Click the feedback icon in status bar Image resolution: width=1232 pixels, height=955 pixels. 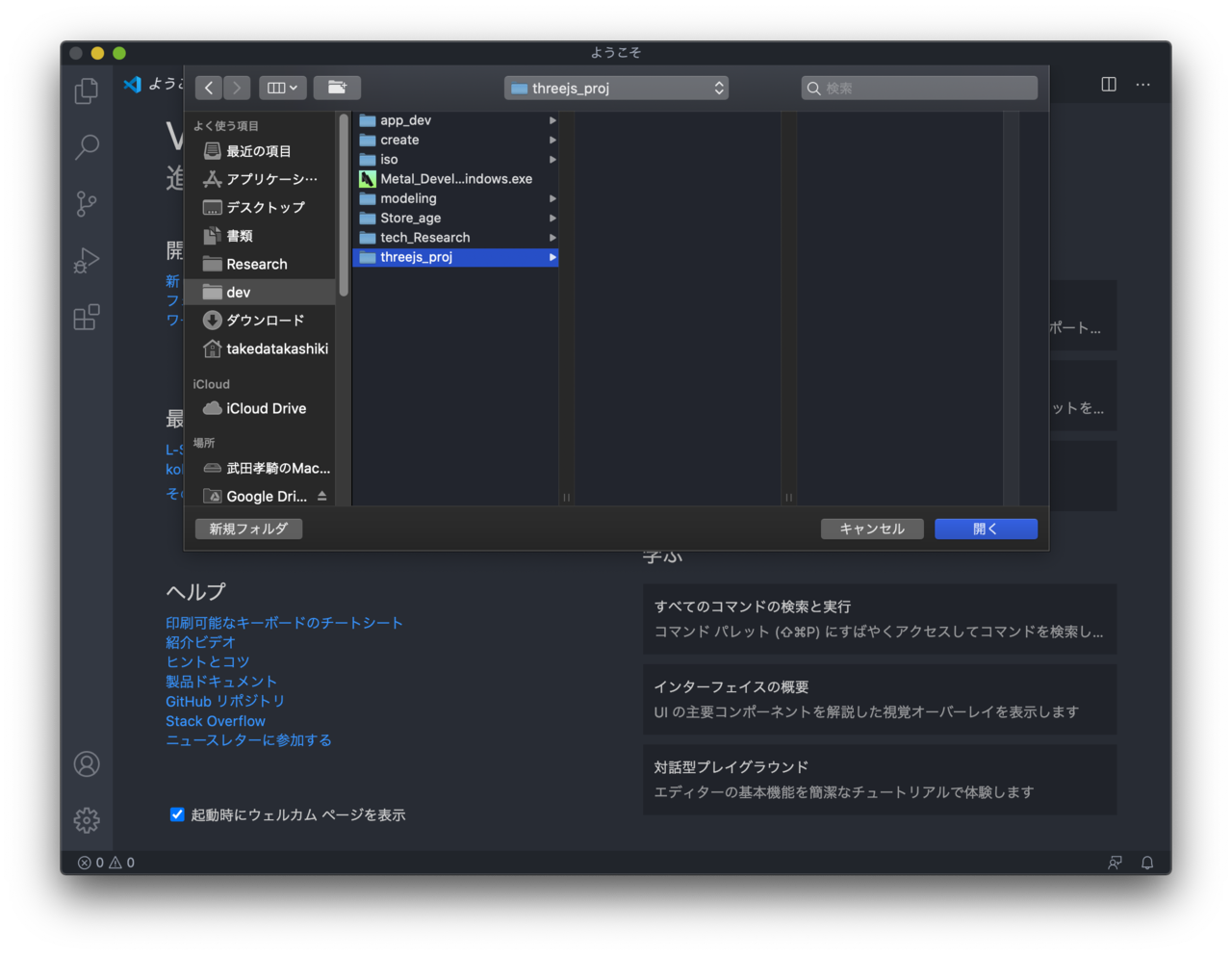pos(1115,863)
